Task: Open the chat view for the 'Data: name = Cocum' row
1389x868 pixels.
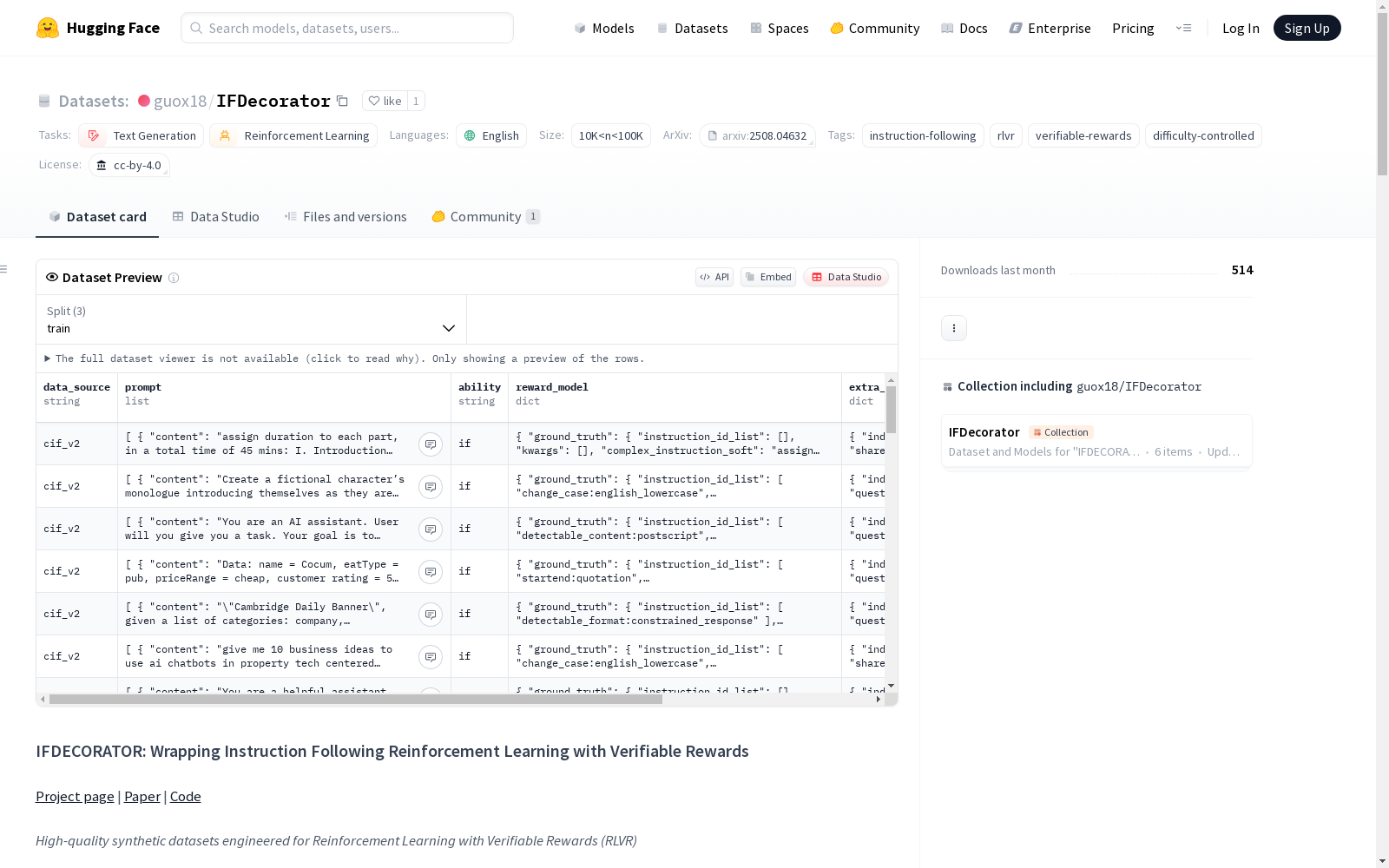Action: pyautogui.click(x=431, y=572)
